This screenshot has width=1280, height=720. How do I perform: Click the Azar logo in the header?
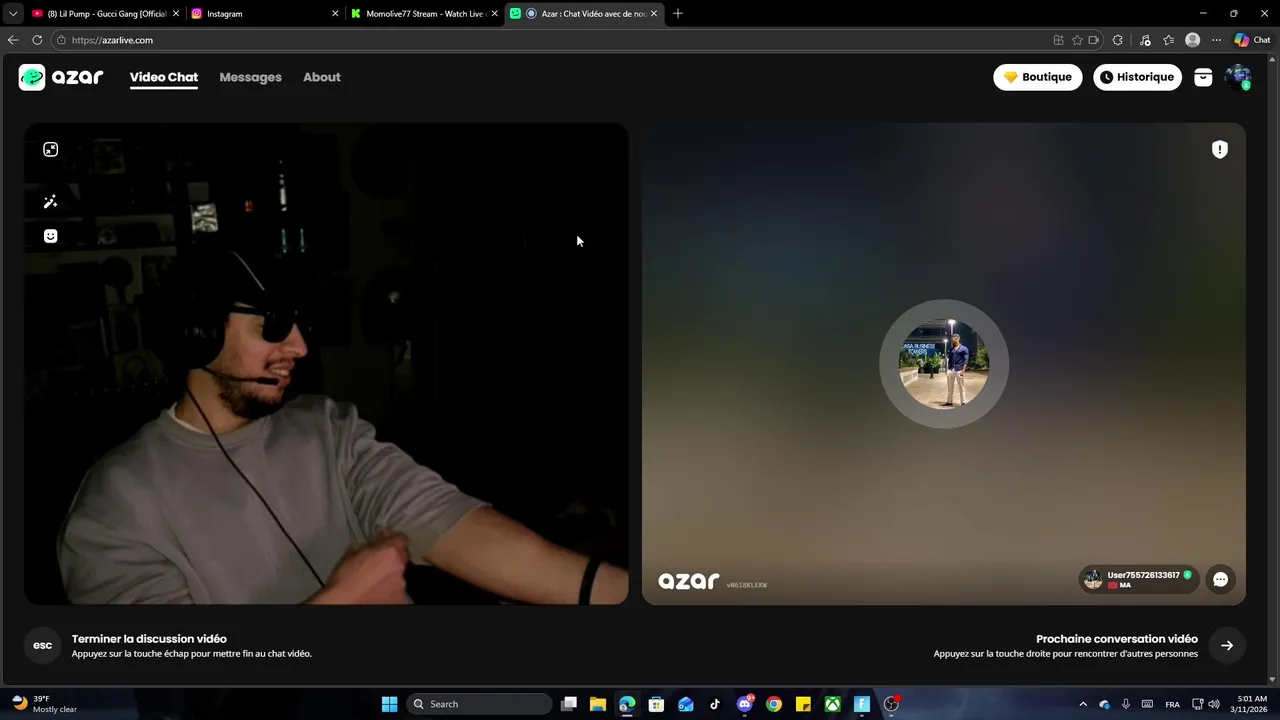61,77
